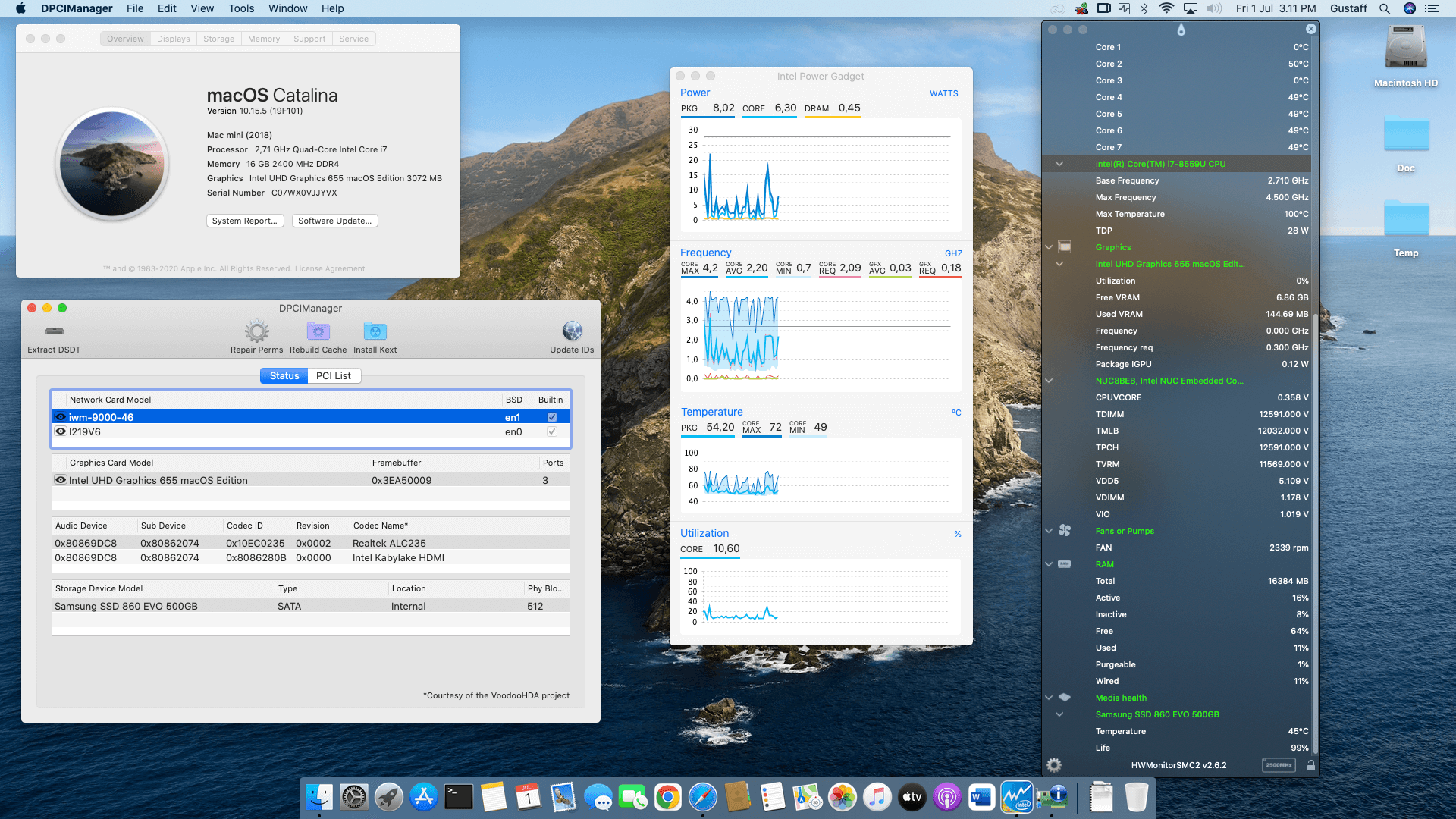This screenshot has width=1456, height=819.
Task: Open Launchpad rocket icon in dock
Action: (x=389, y=797)
